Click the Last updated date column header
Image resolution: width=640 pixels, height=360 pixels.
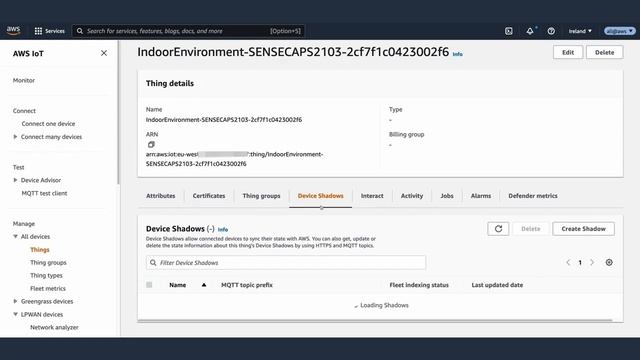click(x=497, y=285)
